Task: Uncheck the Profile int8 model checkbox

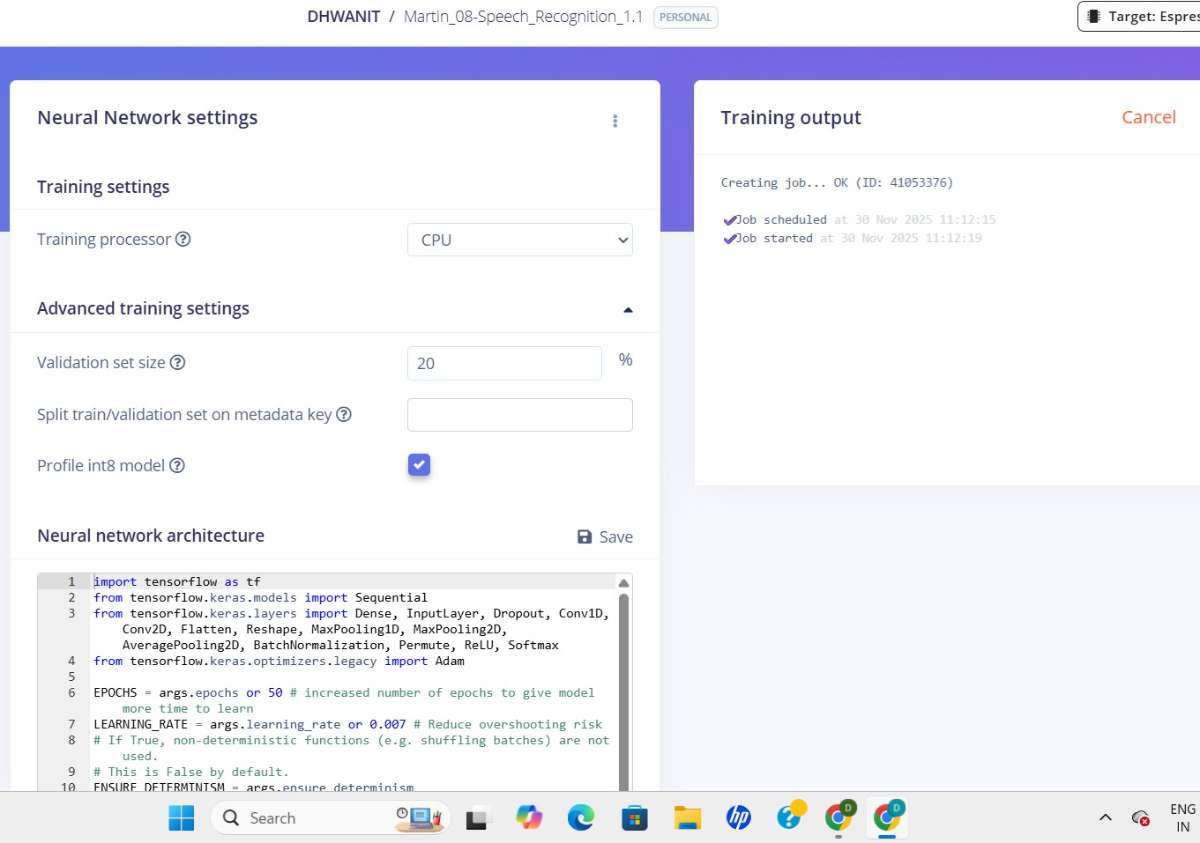Action: coord(419,465)
